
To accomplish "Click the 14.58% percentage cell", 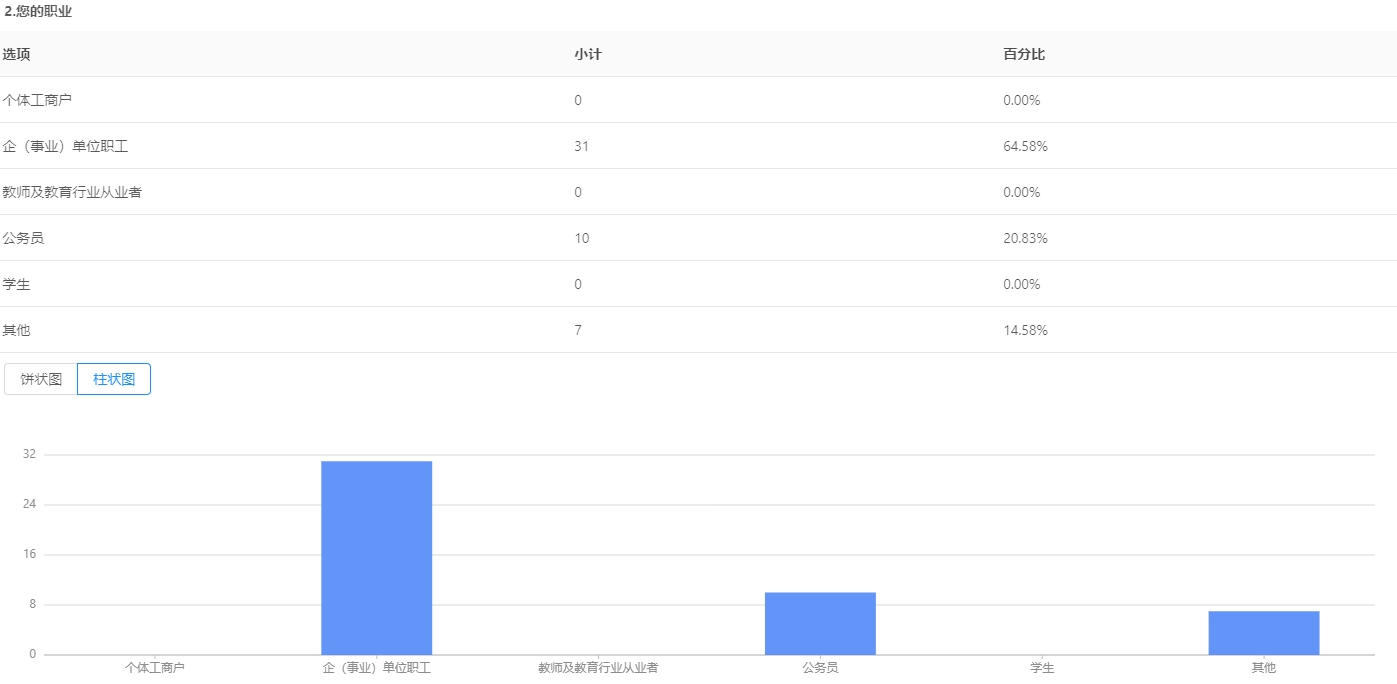I will pos(1025,330).
